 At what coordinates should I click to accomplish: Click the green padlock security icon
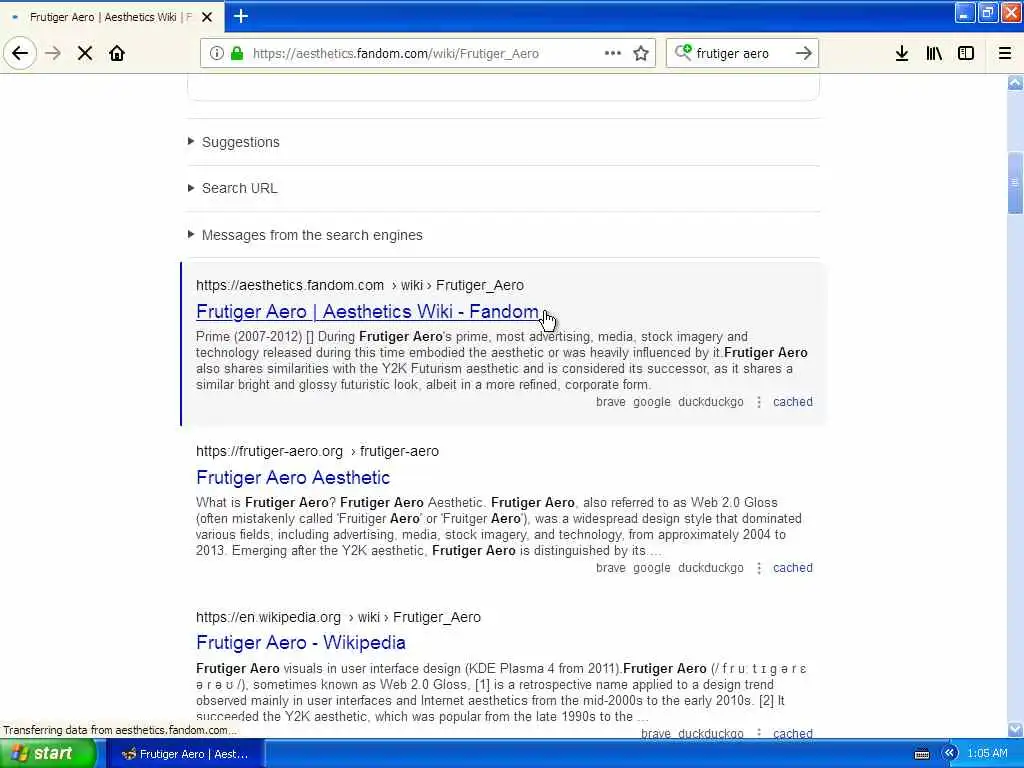pos(237,53)
